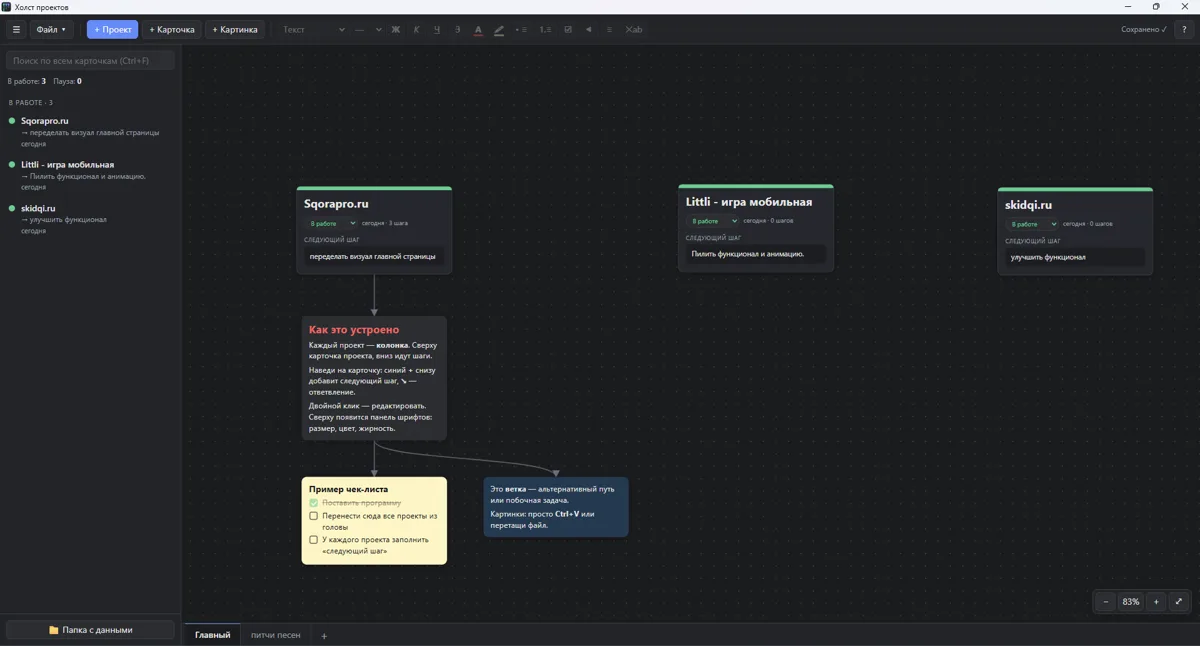Clear formatting with the Xab icon
Screen dimensions: 1200x646
click(634, 29)
